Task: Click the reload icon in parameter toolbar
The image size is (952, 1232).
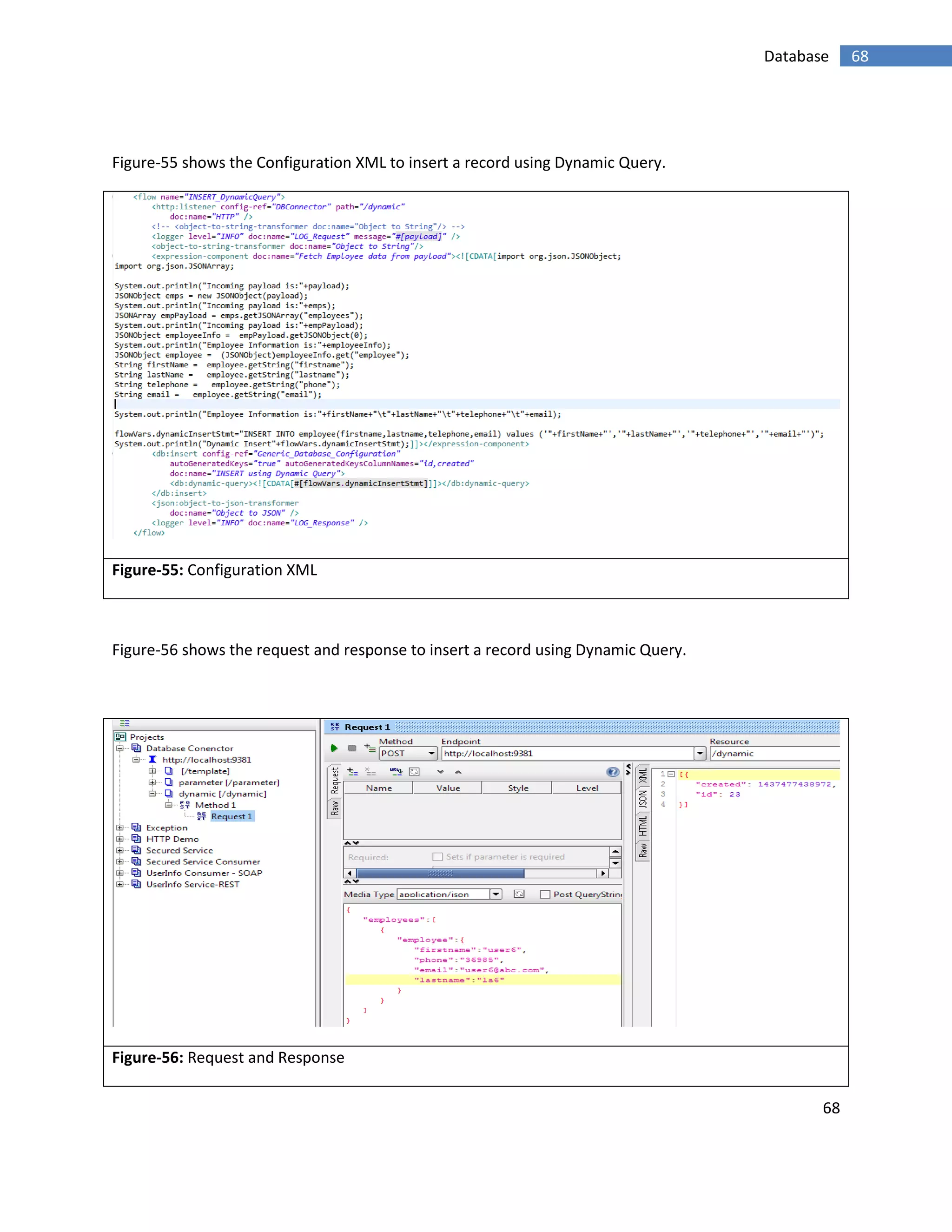Action: 415,771
